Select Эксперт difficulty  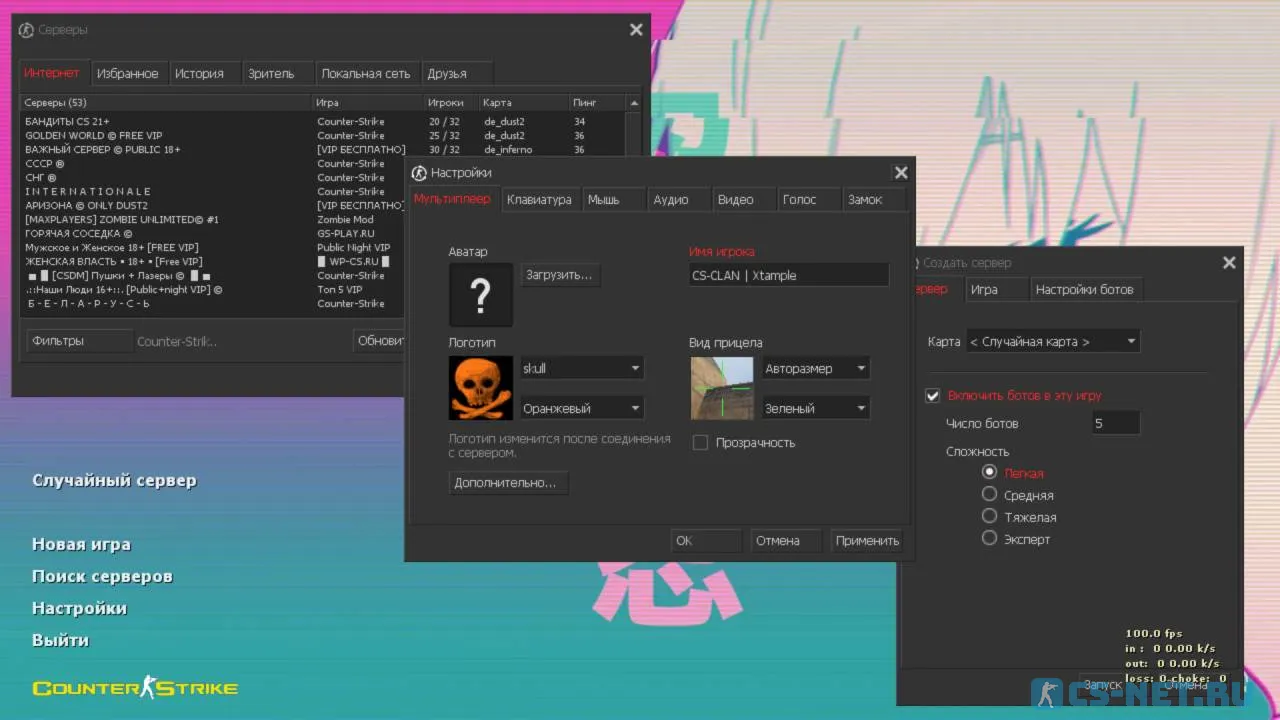tap(990, 538)
